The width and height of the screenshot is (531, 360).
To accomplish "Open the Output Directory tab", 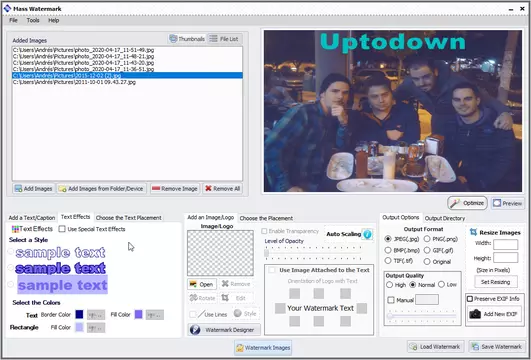I will [445, 218].
